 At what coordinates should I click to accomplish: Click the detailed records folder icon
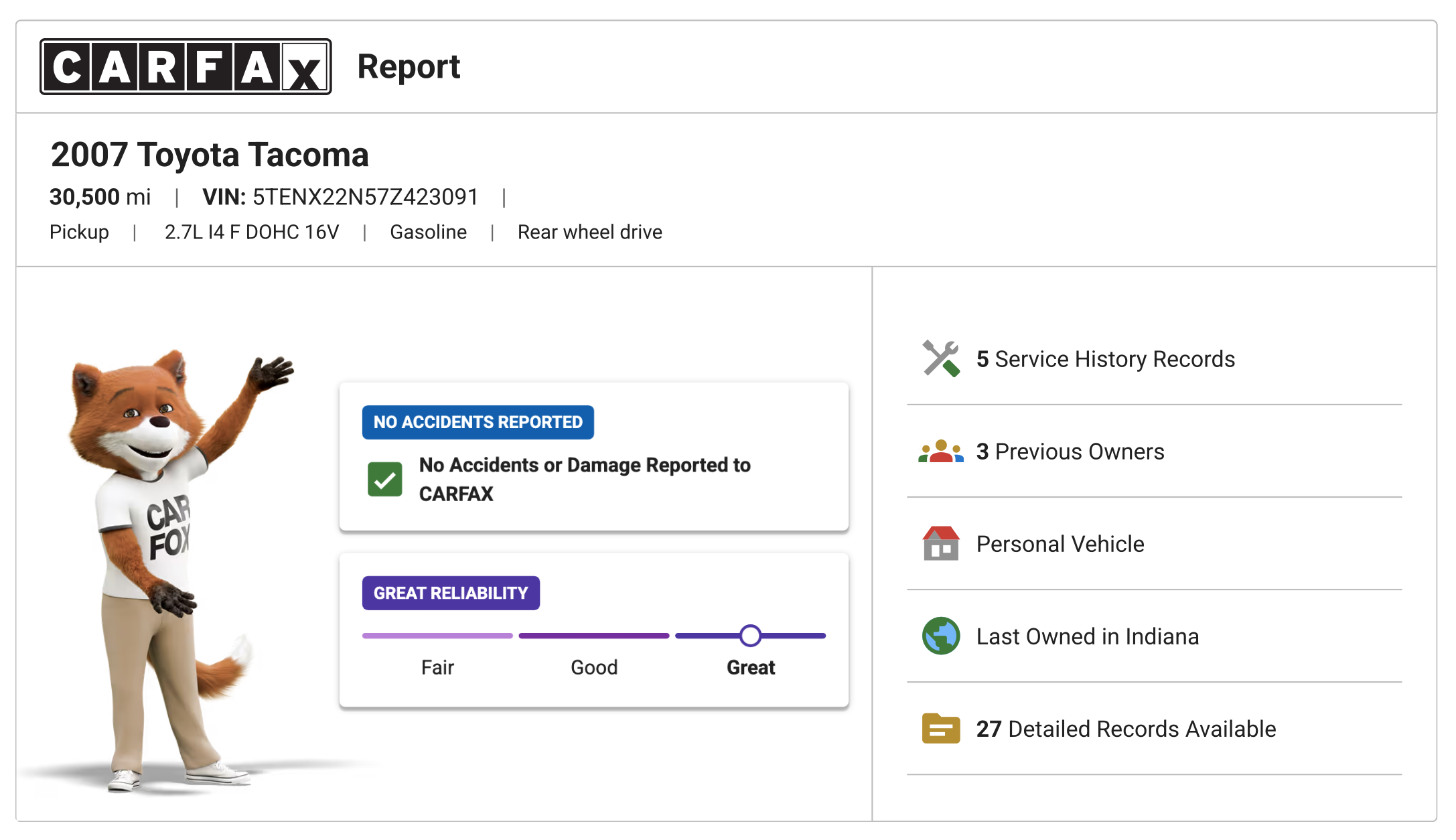point(941,728)
